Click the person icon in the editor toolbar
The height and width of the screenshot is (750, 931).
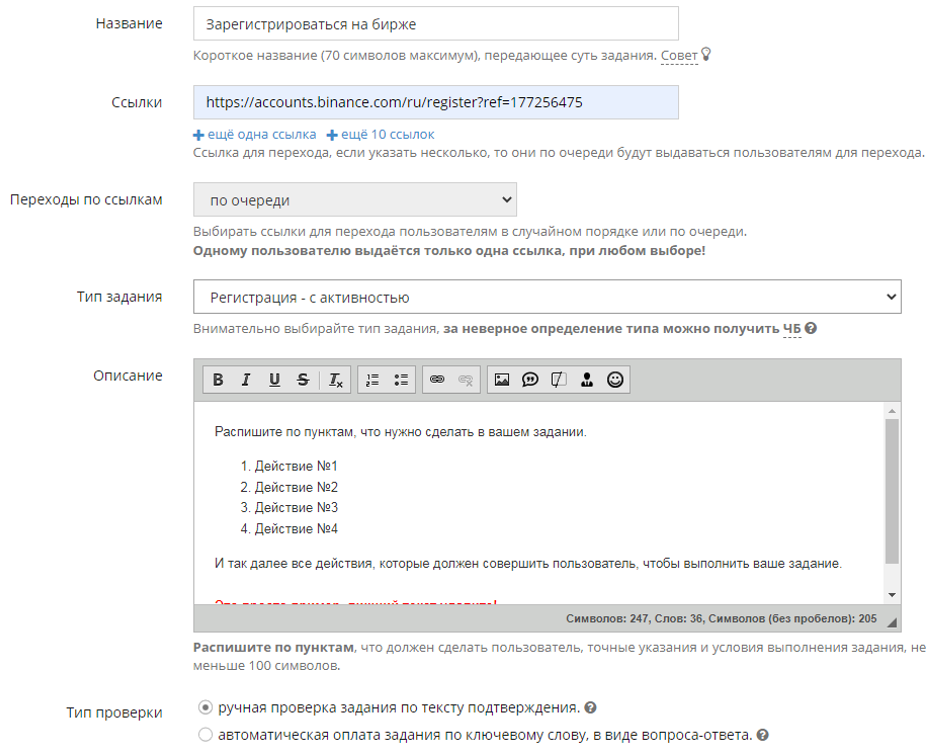click(x=587, y=379)
